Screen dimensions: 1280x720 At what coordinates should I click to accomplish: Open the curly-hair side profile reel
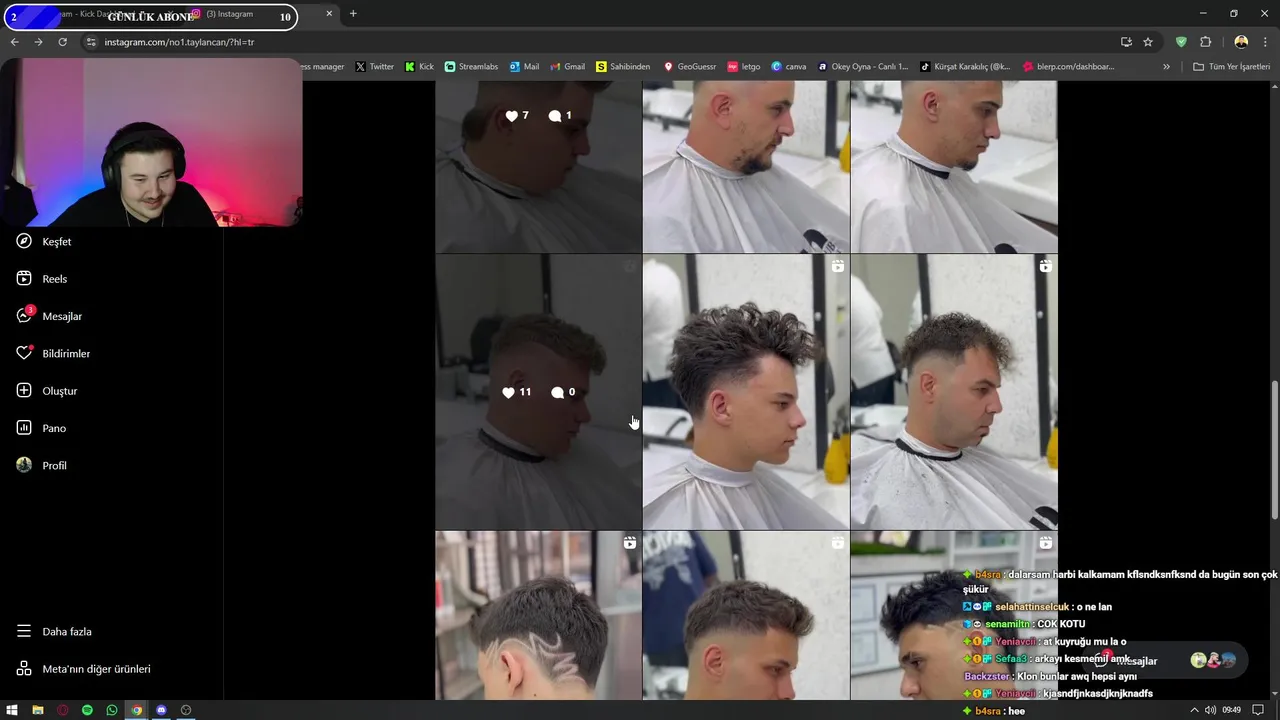coord(746,392)
